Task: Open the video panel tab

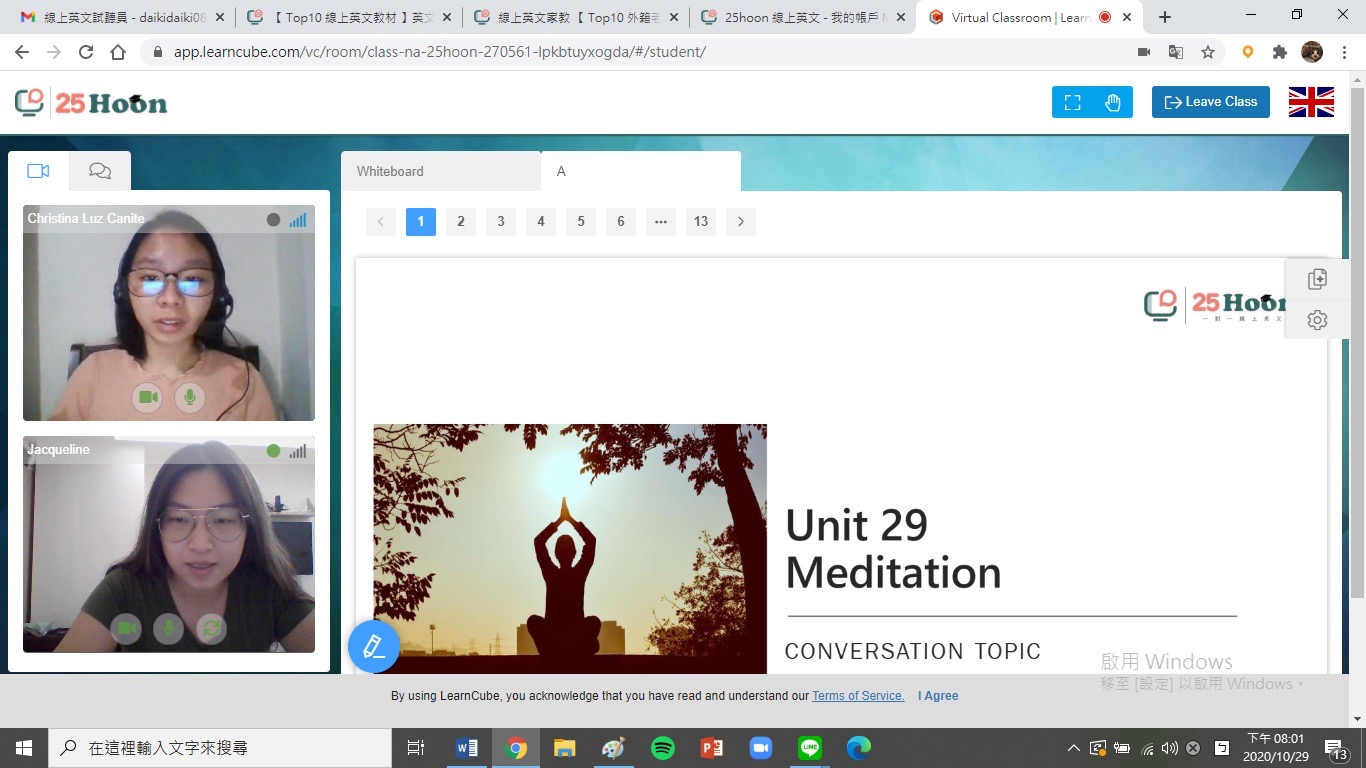Action: tap(38, 171)
